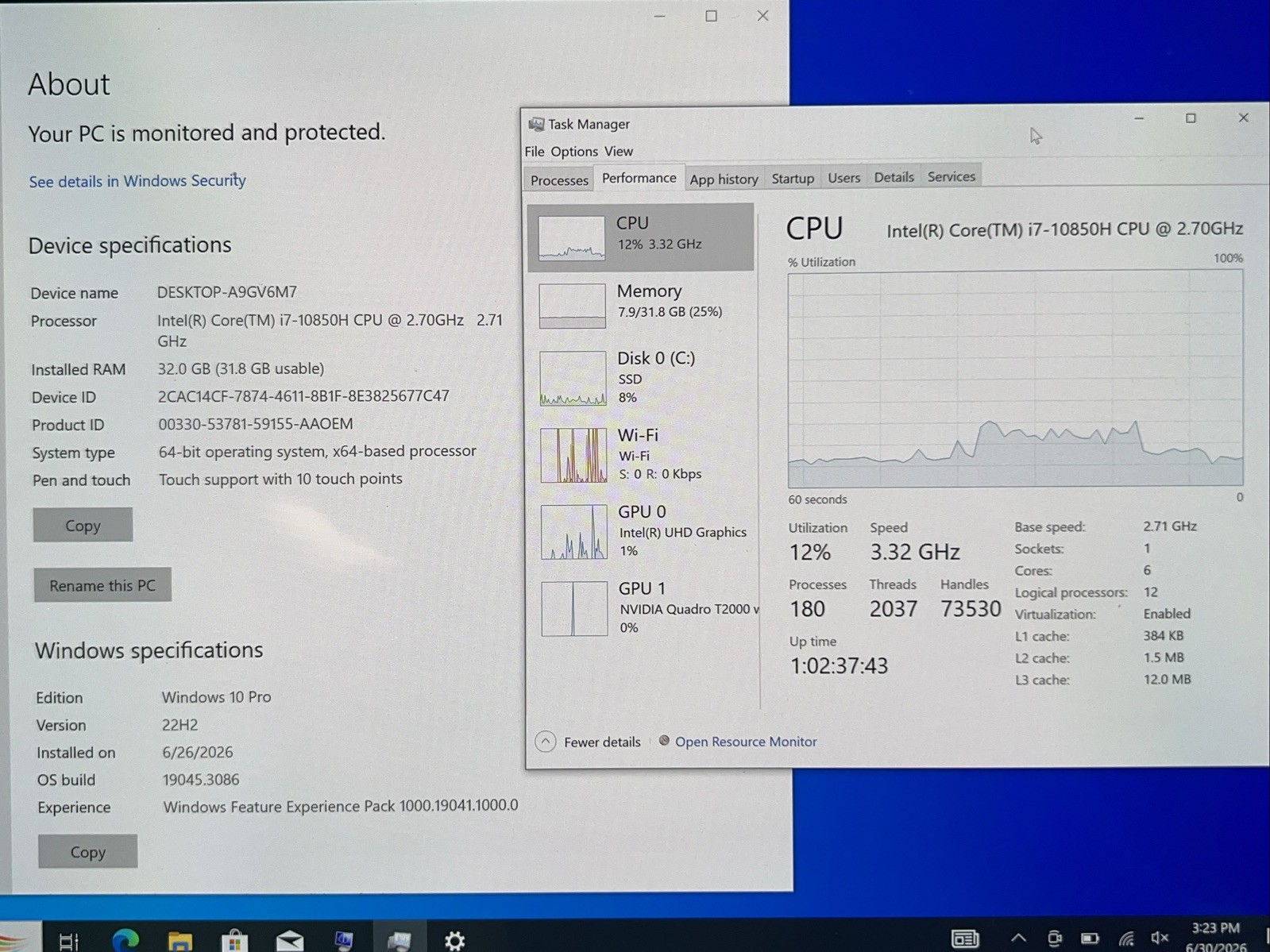Click the Base speed value 2.71 GHz
Screen dimensions: 1270x952
coord(1169,526)
